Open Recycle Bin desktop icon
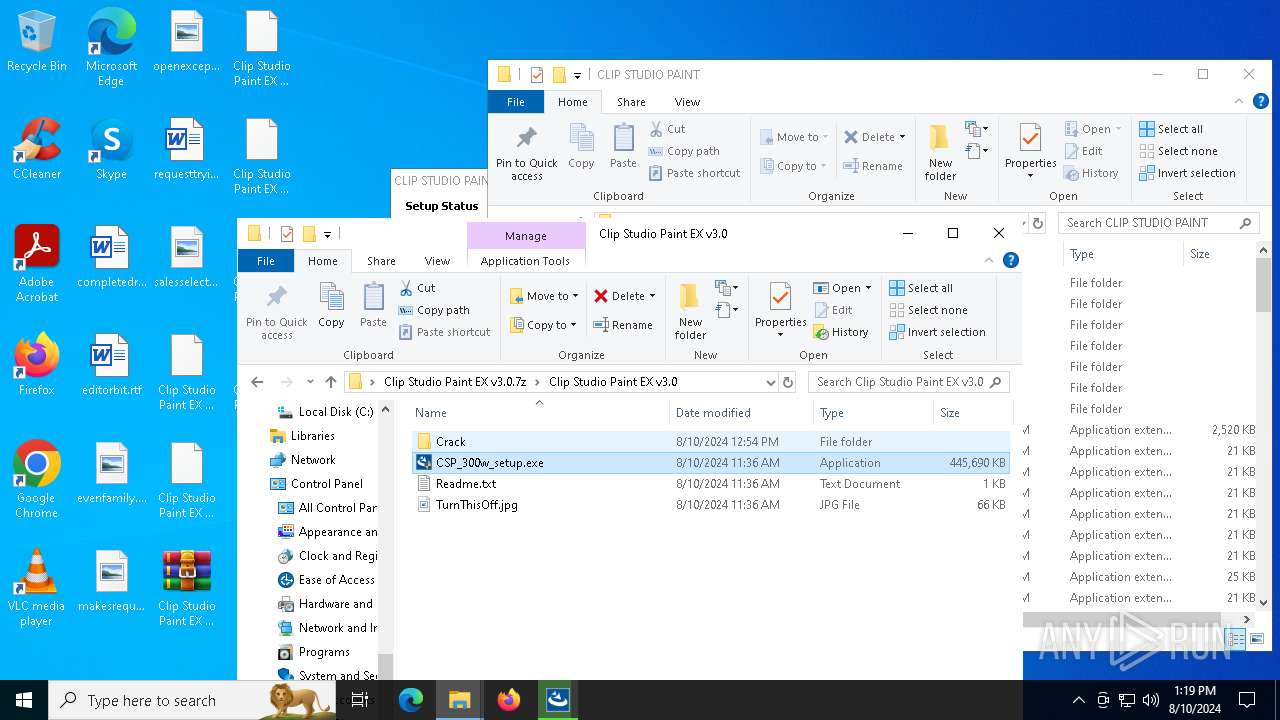 pos(37,42)
